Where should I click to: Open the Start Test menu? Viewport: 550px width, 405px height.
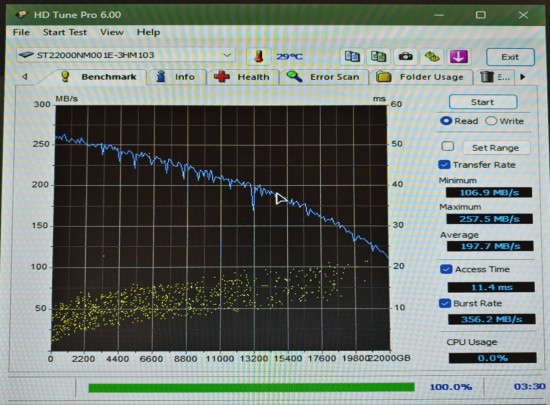[65, 32]
